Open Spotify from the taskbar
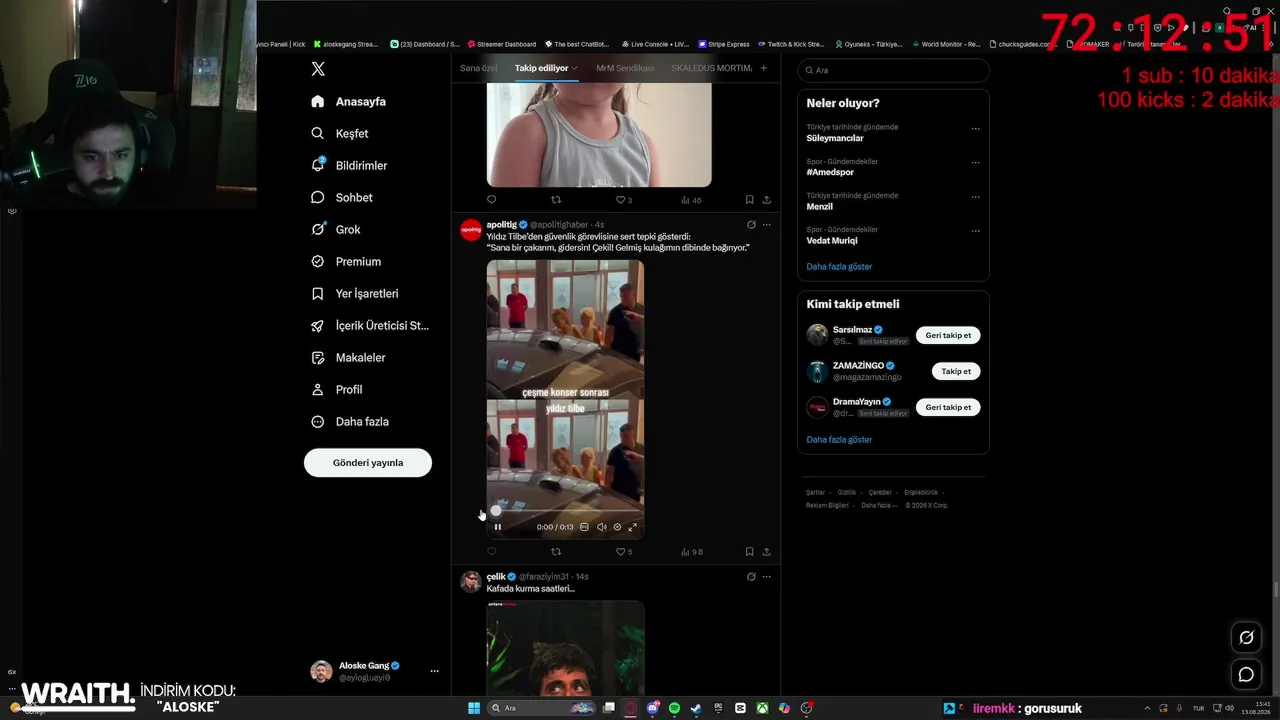 coord(674,708)
